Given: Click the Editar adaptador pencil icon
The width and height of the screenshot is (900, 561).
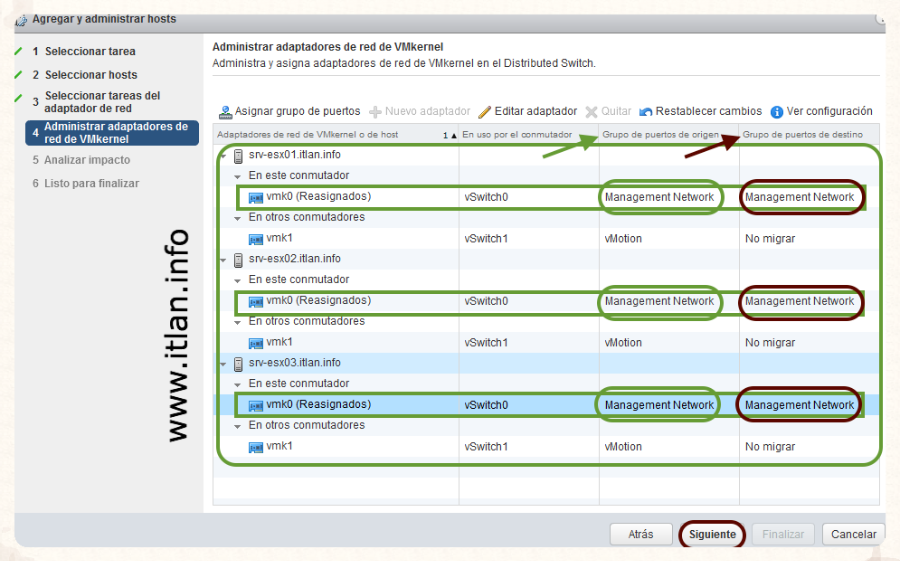Looking at the screenshot, I should pos(485,112).
